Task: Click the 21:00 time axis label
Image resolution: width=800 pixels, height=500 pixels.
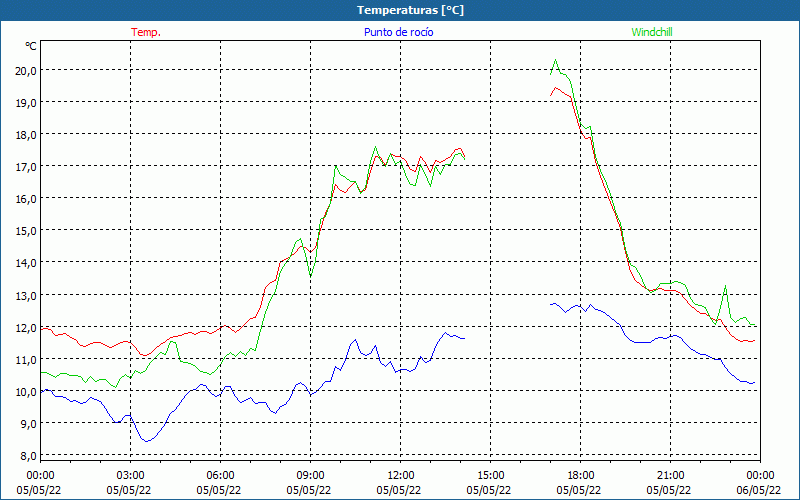Action: tap(670, 476)
